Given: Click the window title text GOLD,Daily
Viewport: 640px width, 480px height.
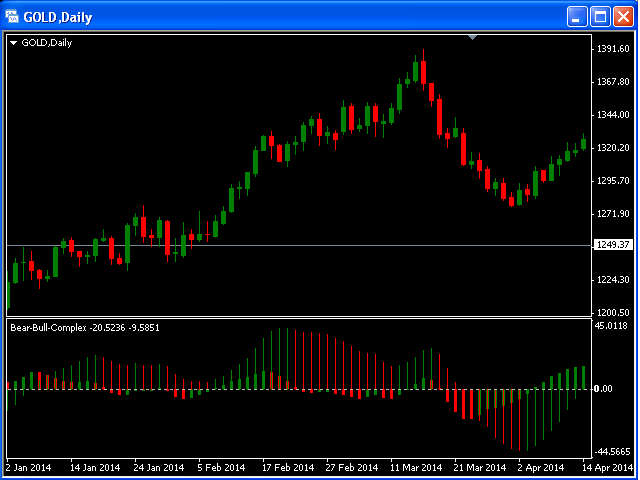Looking at the screenshot, I should pyautogui.click(x=58, y=17).
